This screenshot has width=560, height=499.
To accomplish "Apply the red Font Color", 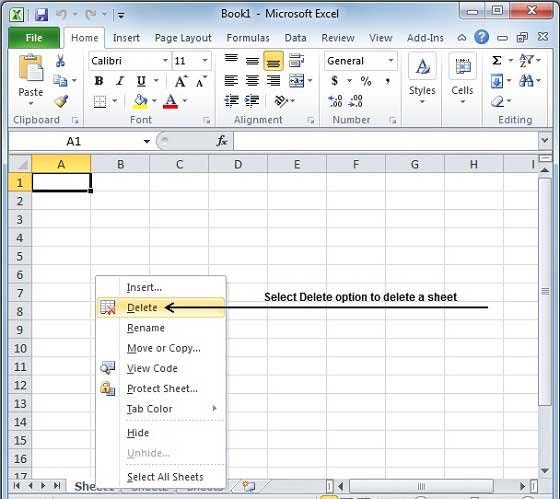I will click(x=170, y=101).
